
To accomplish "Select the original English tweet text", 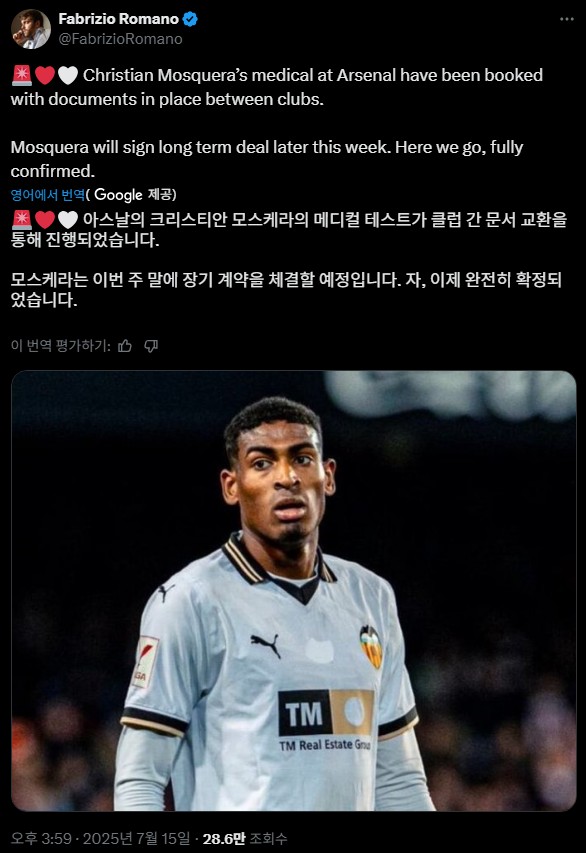I will pos(277,123).
